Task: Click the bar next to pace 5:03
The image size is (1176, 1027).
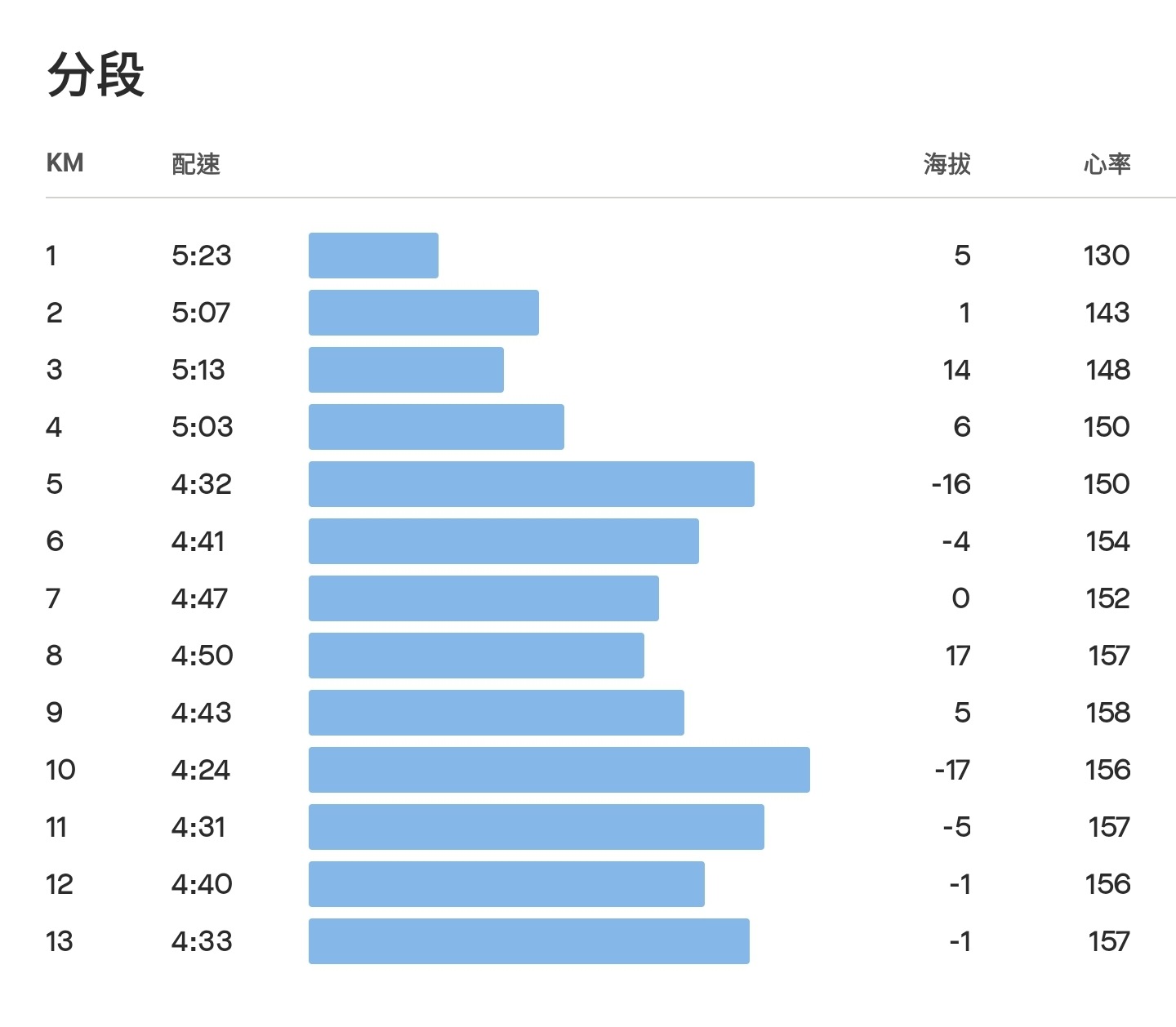Action: [x=436, y=427]
